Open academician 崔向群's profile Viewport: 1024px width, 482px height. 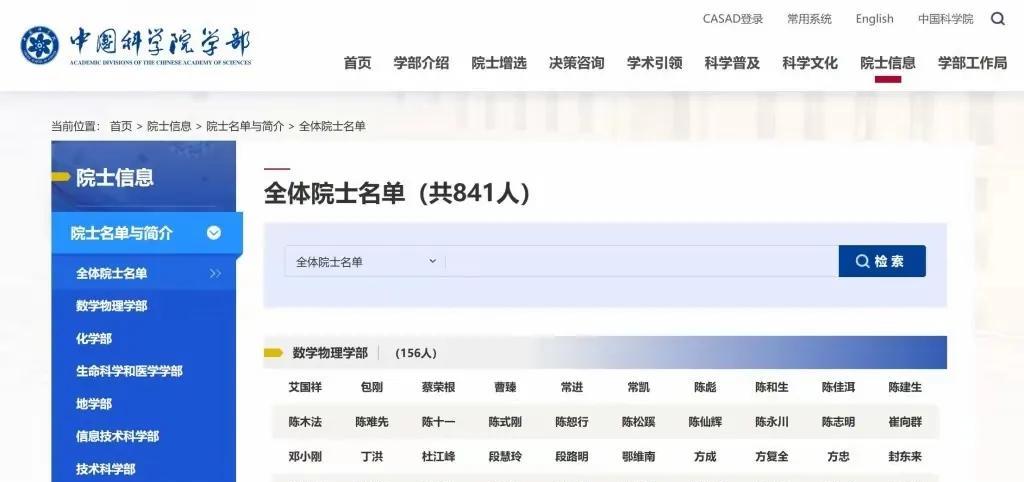[904, 422]
